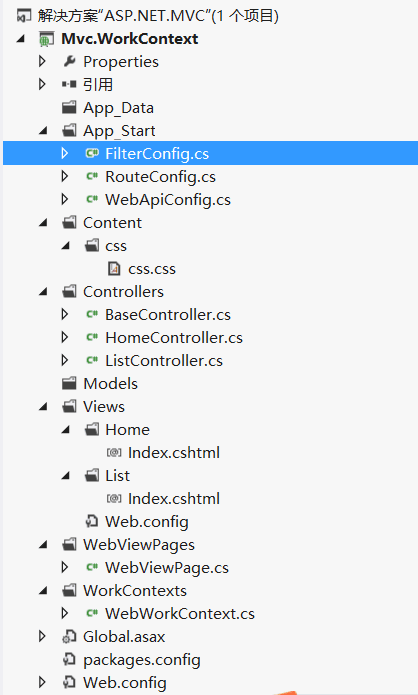Click the css.css stylesheet file icon

114,269
